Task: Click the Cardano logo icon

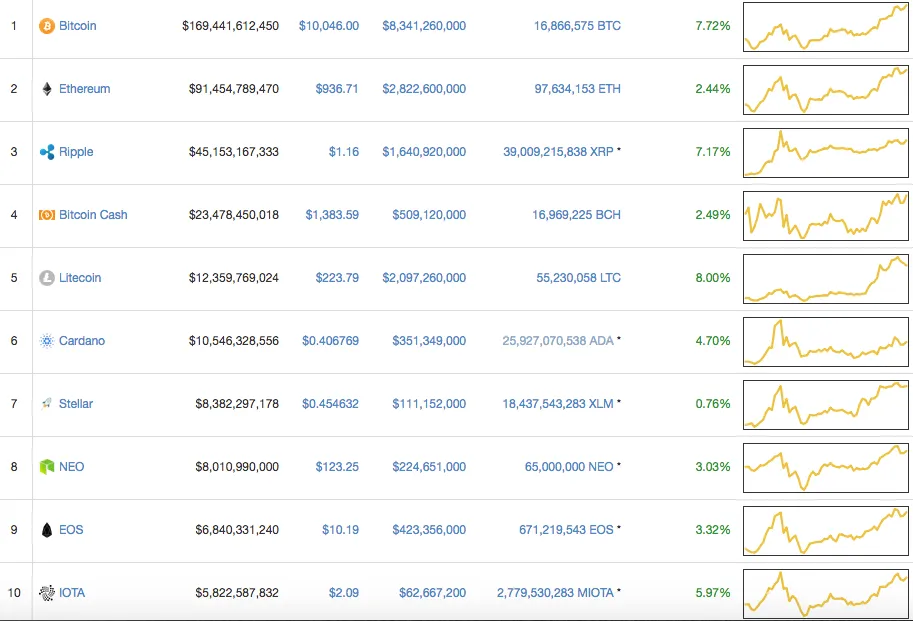Action: [47, 340]
